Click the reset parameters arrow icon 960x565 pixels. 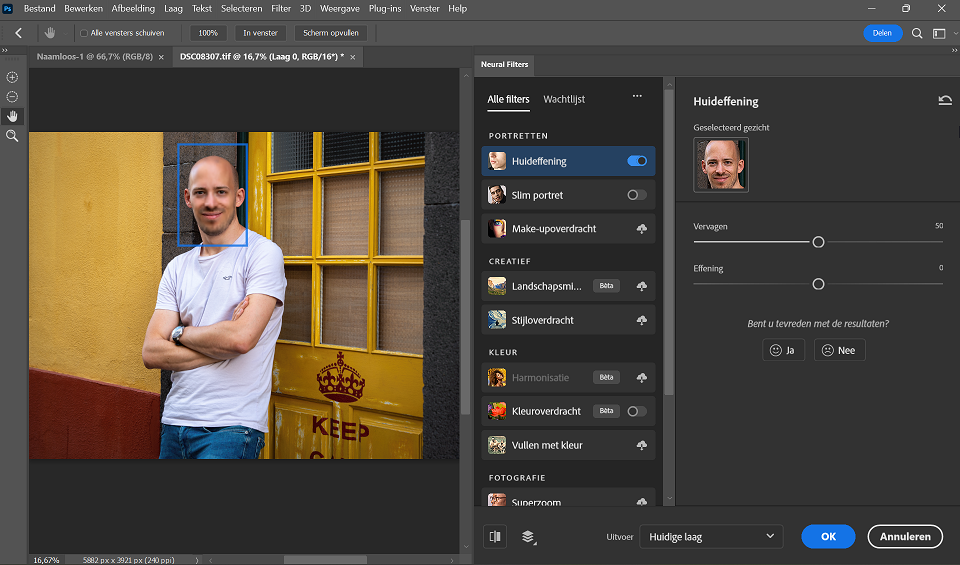coord(945,101)
